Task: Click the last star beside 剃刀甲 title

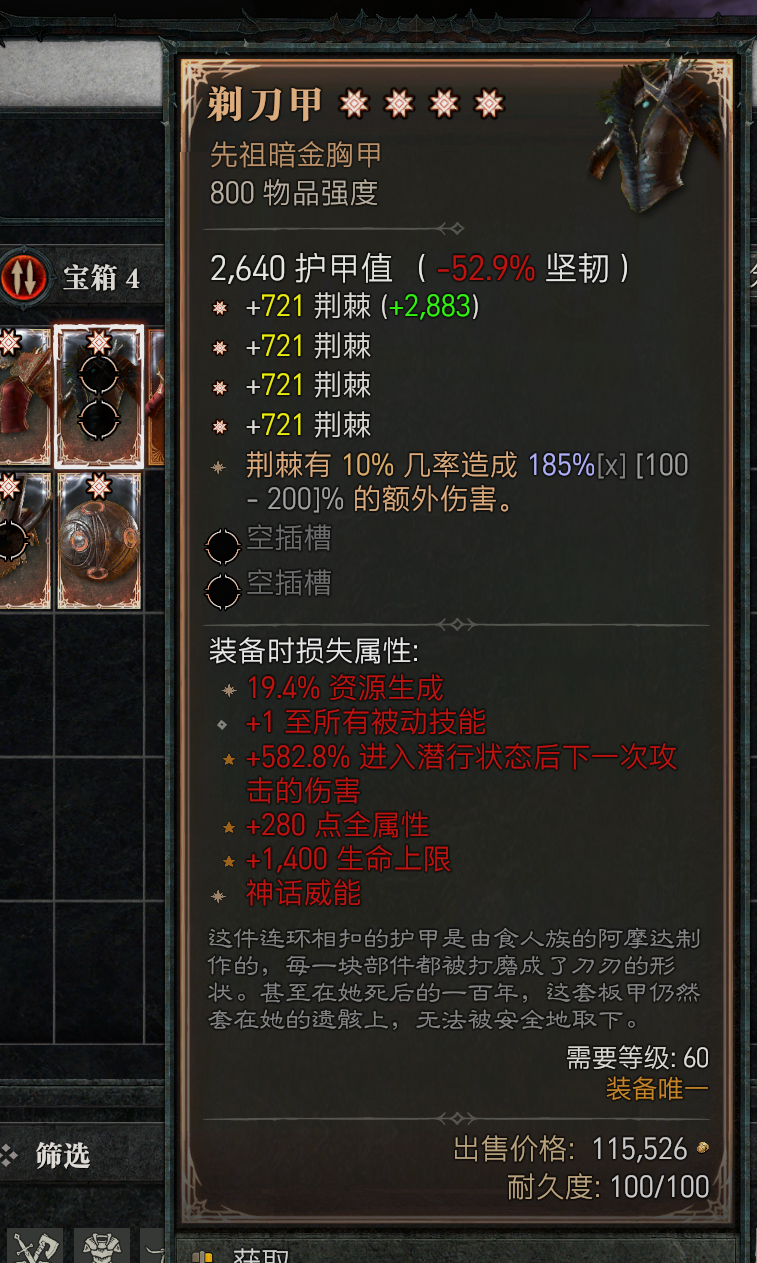Action: click(x=488, y=103)
